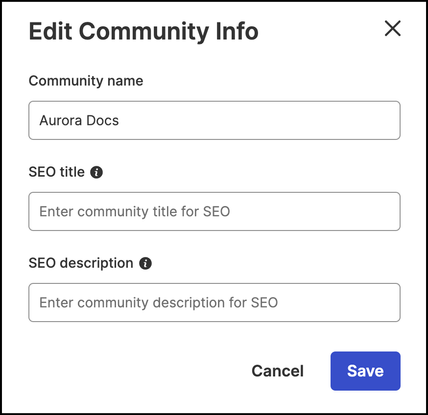Click the SEO description label text
The width and height of the screenshot is (428, 415).
click(x=81, y=263)
